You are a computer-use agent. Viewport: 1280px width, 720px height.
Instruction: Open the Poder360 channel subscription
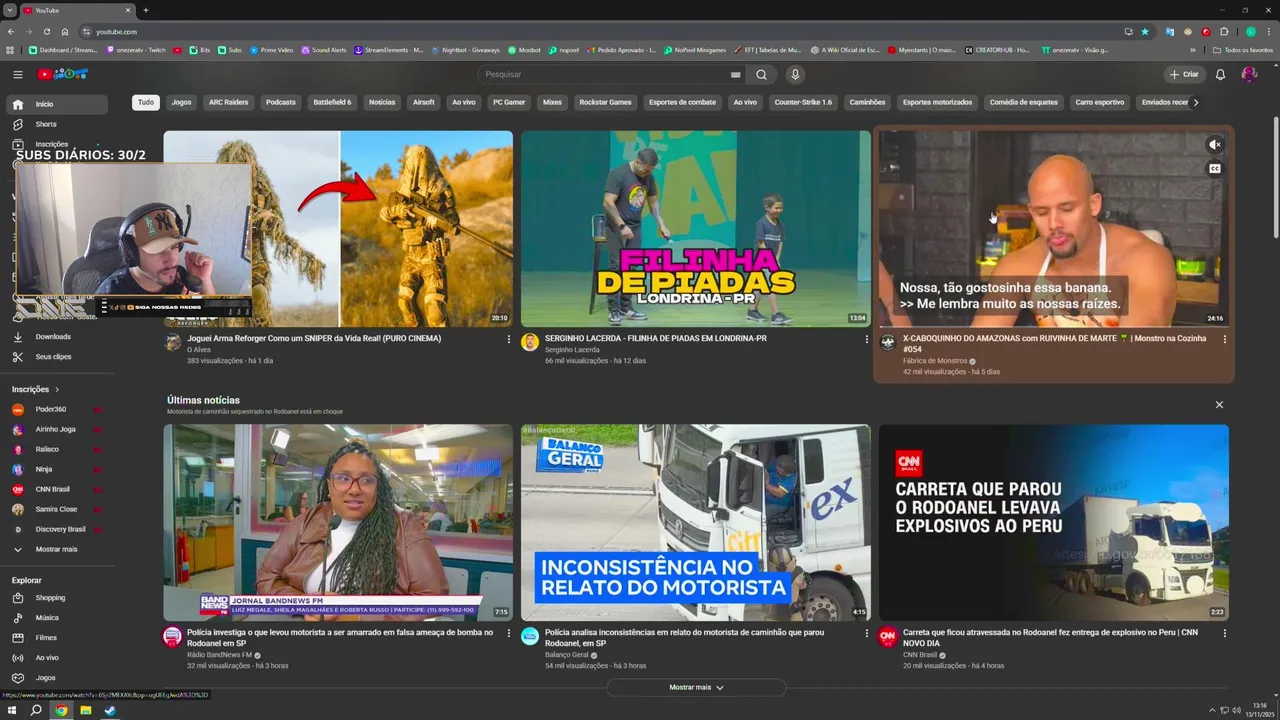coord(56,409)
